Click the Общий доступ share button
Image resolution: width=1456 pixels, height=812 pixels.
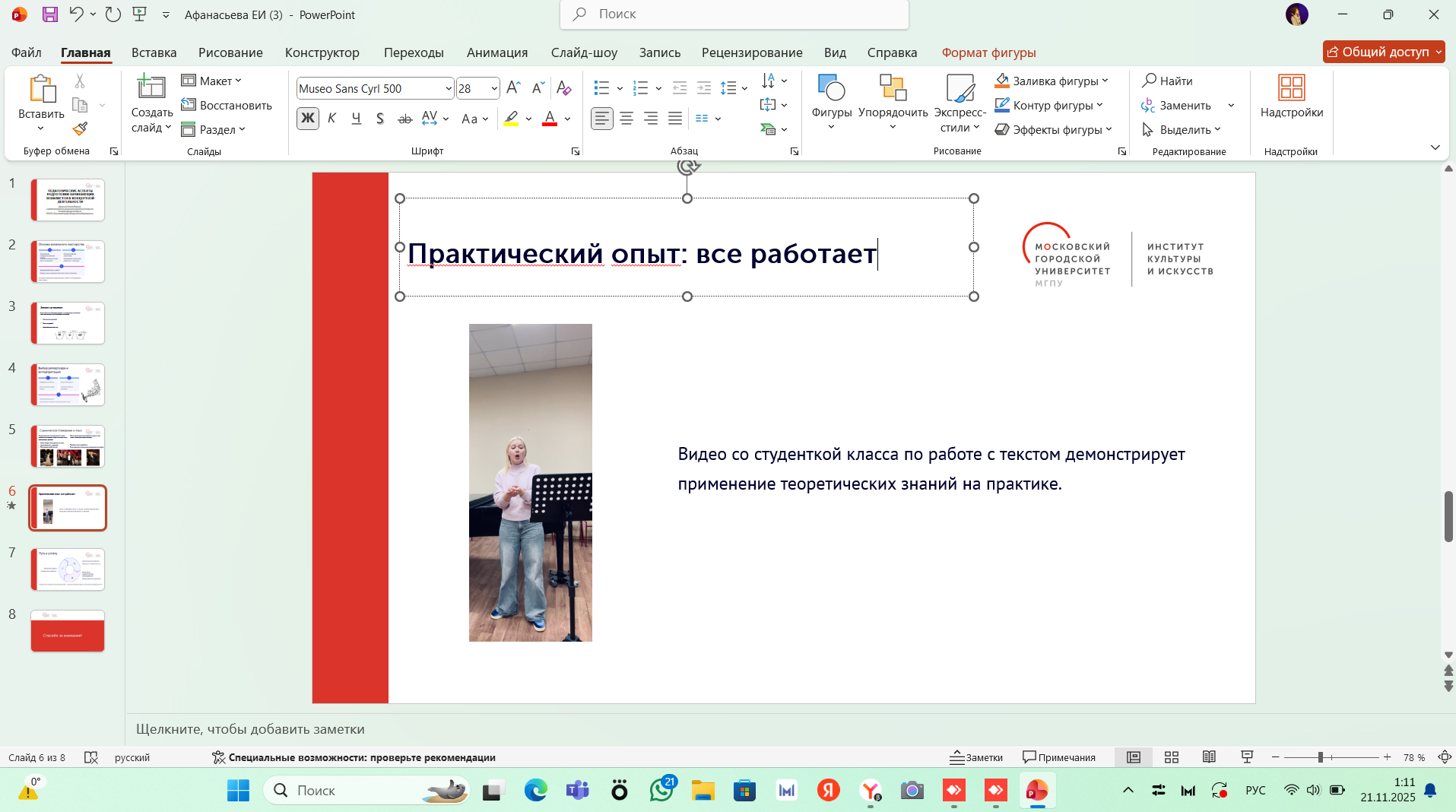[x=1377, y=52]
